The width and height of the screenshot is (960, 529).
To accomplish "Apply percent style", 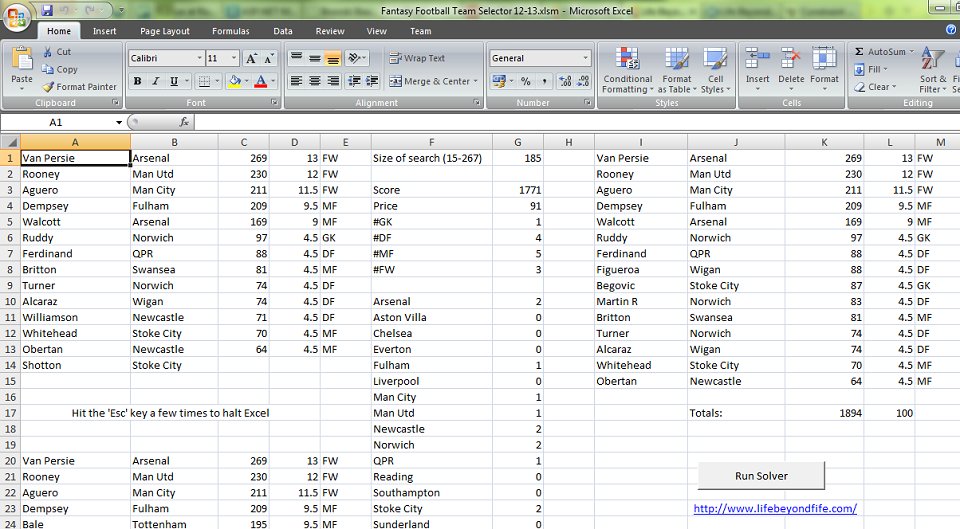I will [525, 81].
